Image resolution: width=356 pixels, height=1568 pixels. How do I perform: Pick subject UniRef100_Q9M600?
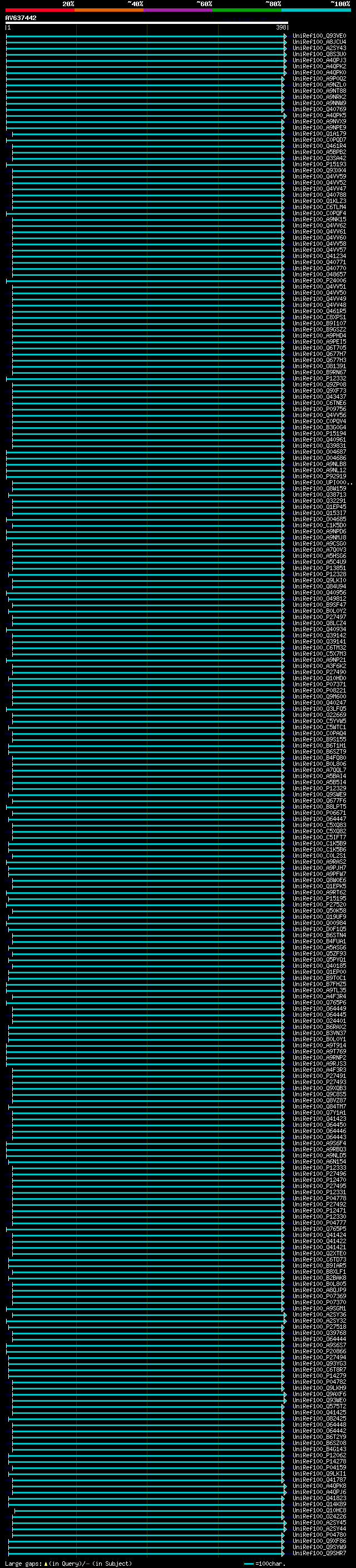click(319, 696)
